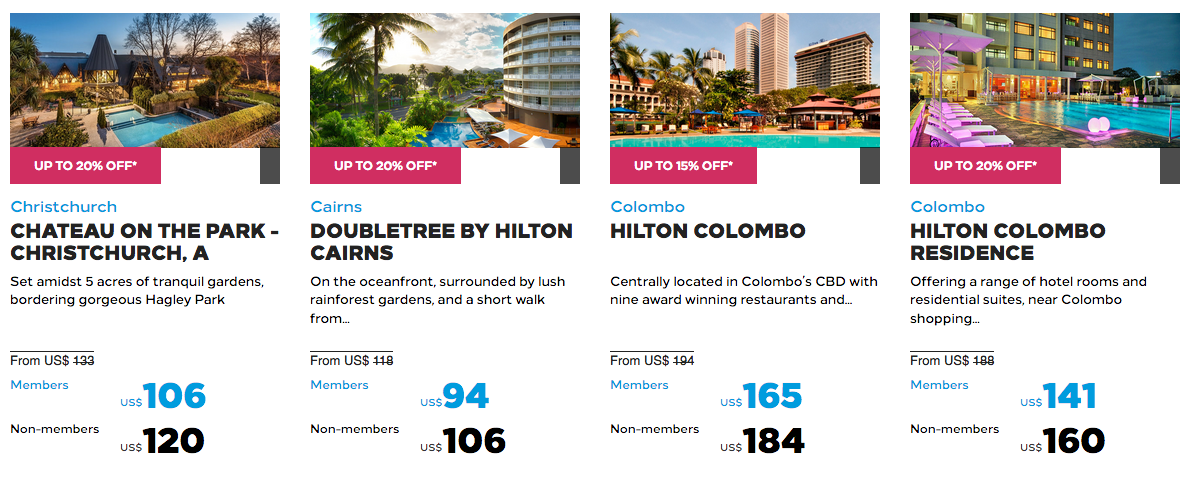The width and height of the screenshot is (1197, 483).
Task: Open the Hilton Colombo Residence title
Action: pos(1007,242)
